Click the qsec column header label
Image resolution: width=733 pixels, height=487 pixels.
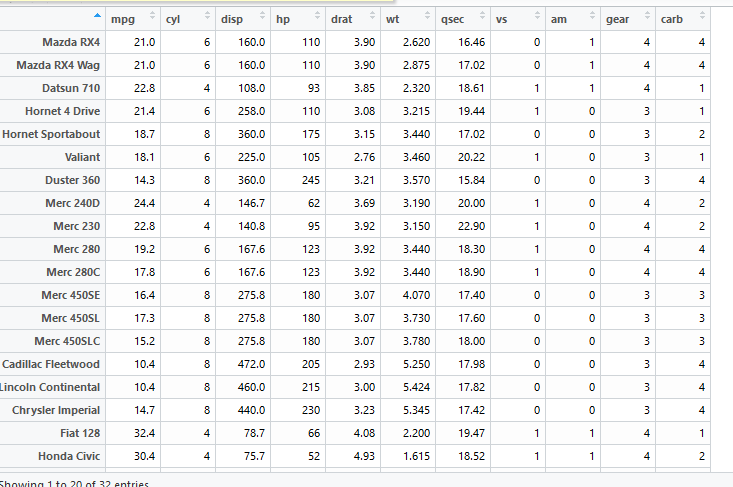[x=451, y=19]
